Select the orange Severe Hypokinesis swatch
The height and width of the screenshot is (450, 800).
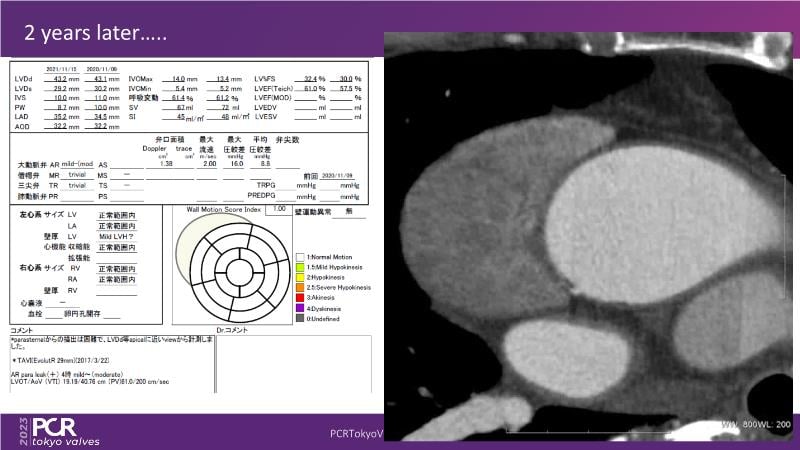click(300, 288)
